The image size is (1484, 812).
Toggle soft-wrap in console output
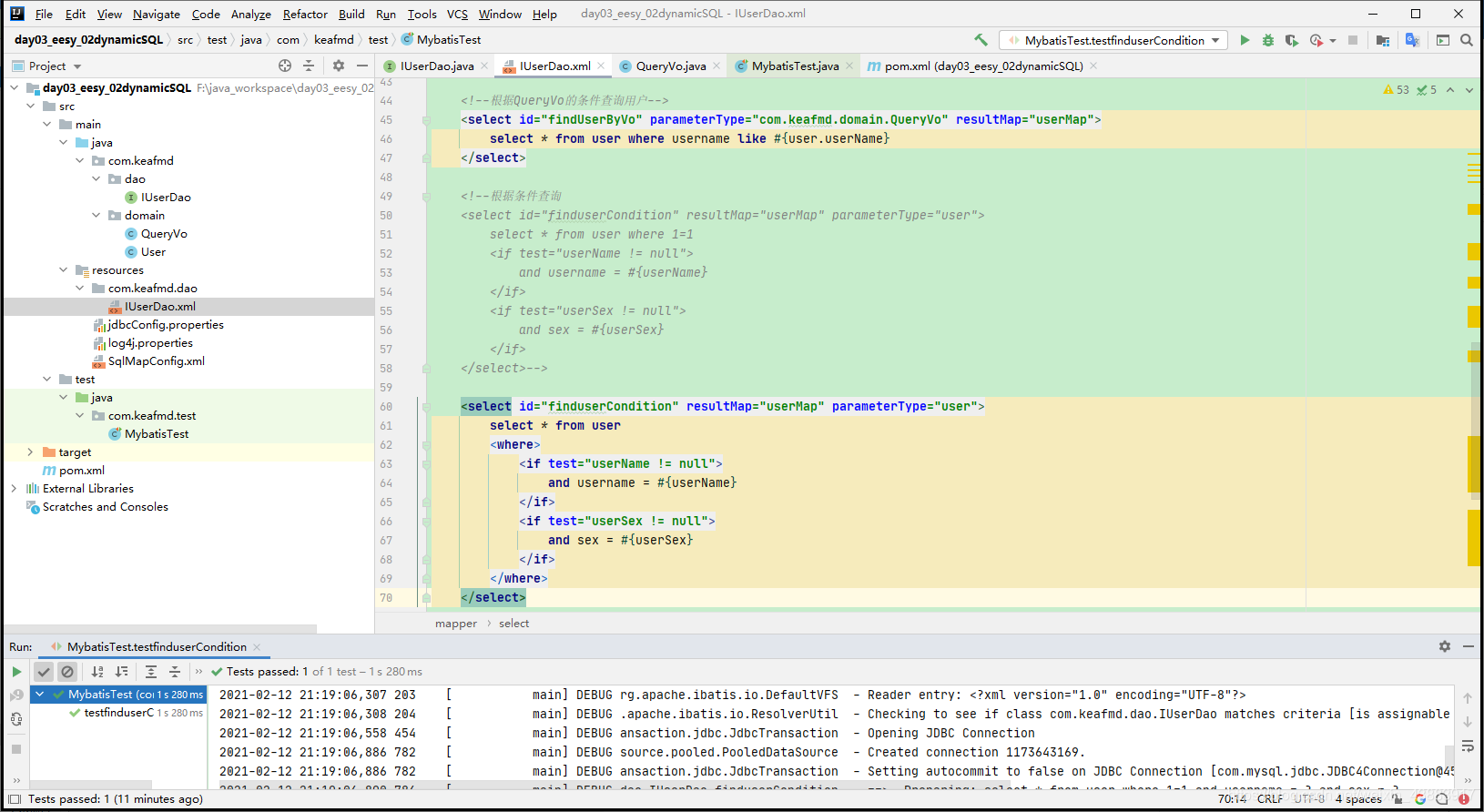pos(1468,746)
